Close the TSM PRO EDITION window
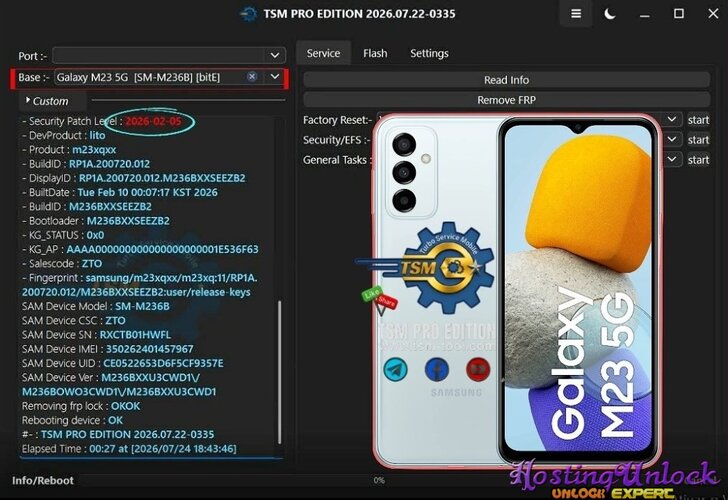The width and height of the screenshot is (728, 500). (714, 14)
